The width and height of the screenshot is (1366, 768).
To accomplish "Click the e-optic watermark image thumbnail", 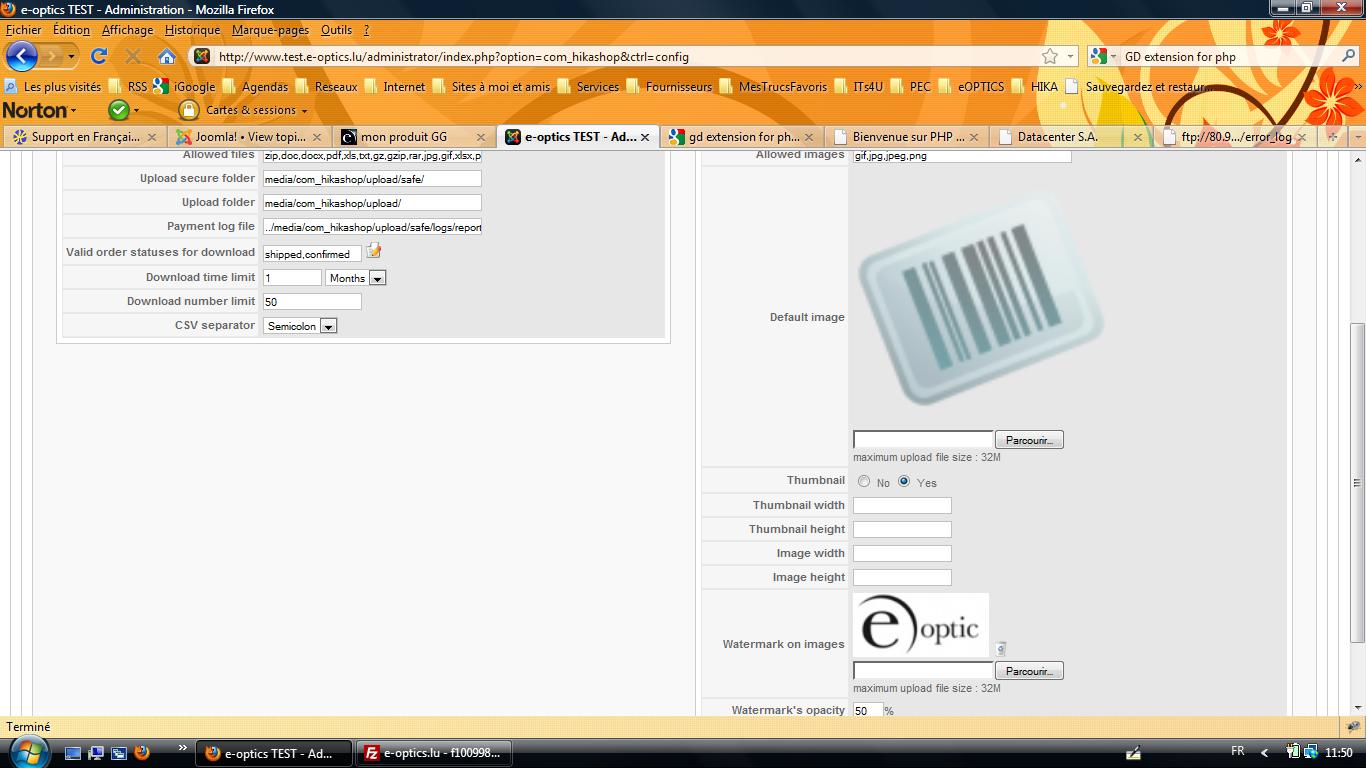I will 921,625.
